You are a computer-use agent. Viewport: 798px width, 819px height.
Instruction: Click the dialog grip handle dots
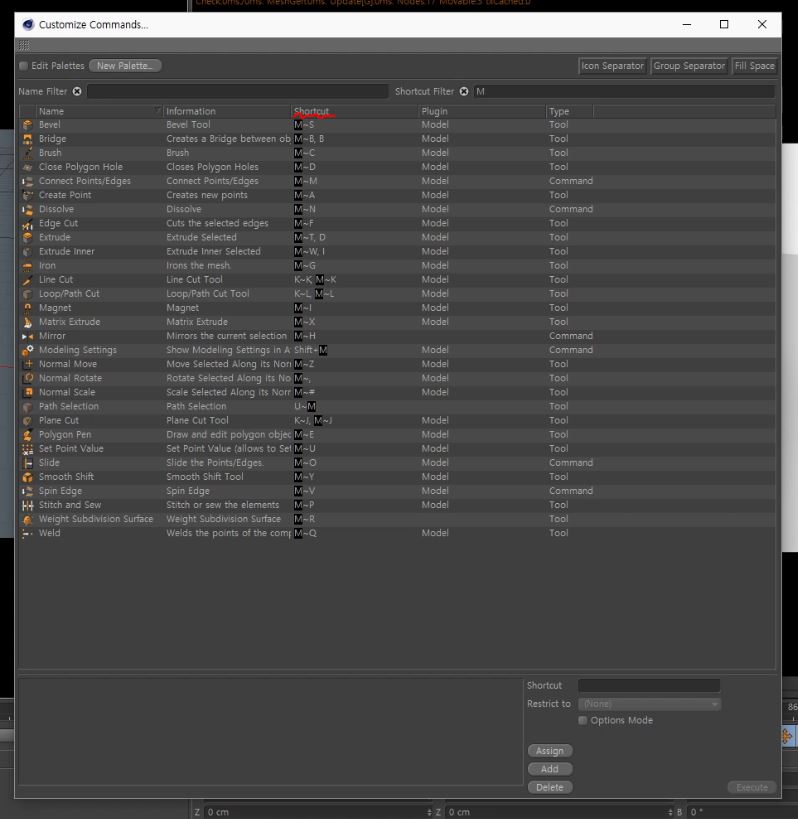tap(24, 45)
